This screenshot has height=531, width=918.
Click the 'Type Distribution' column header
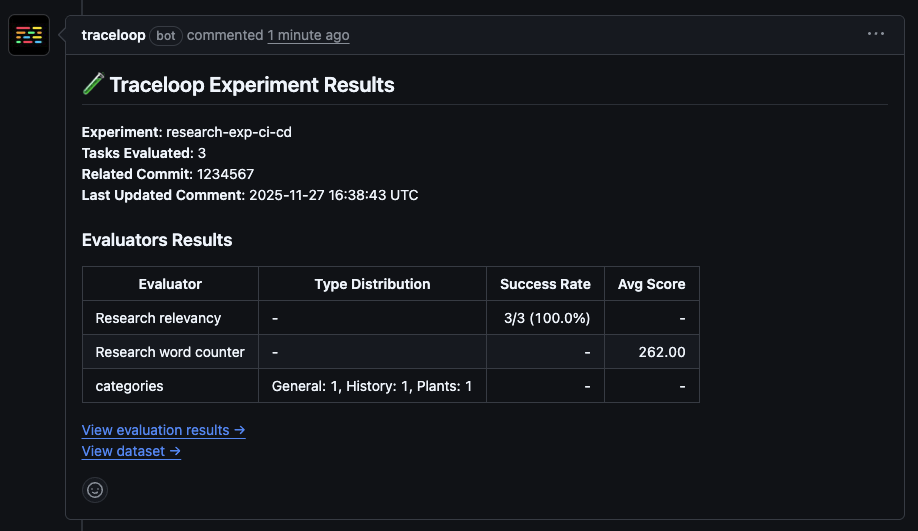click(372, 284)
